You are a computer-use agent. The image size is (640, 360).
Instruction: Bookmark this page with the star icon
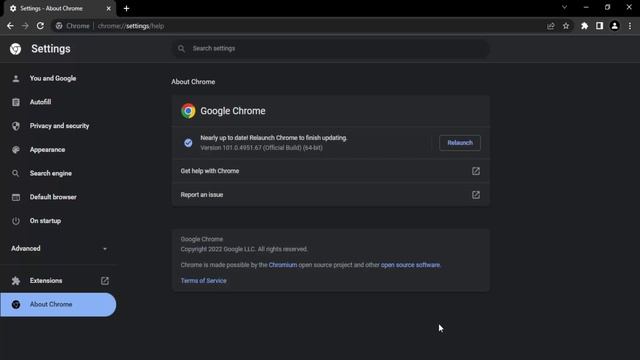566,26
